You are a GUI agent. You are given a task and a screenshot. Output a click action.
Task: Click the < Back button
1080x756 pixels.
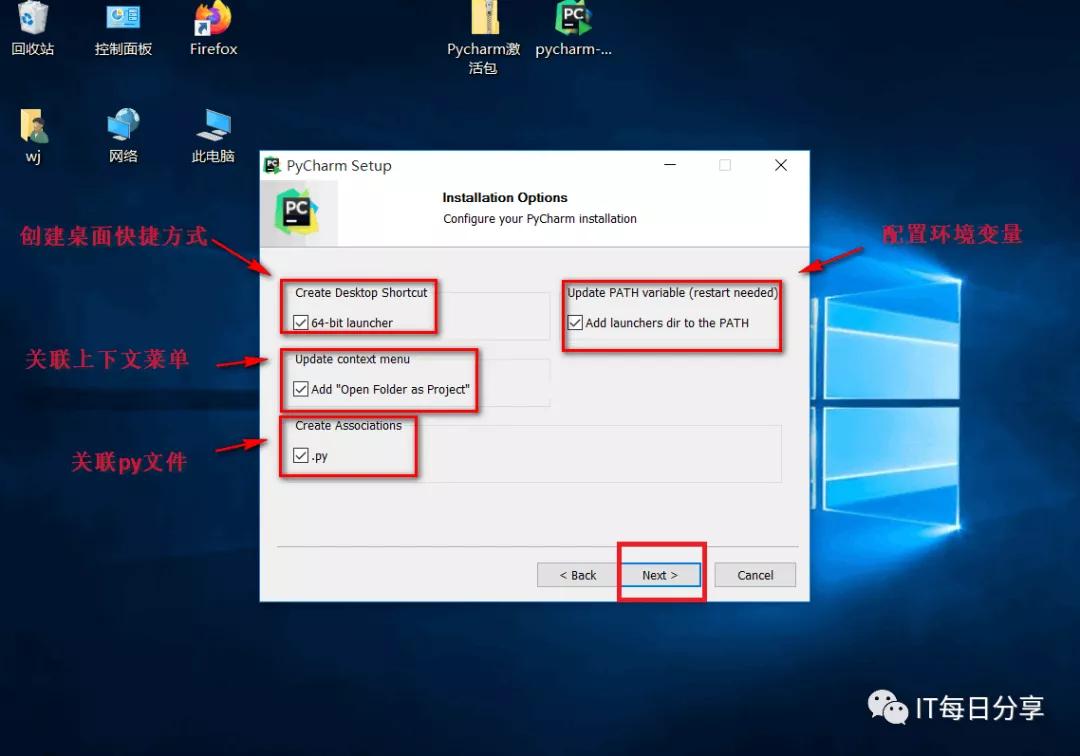pyautogui.click(x=577, y=575)
